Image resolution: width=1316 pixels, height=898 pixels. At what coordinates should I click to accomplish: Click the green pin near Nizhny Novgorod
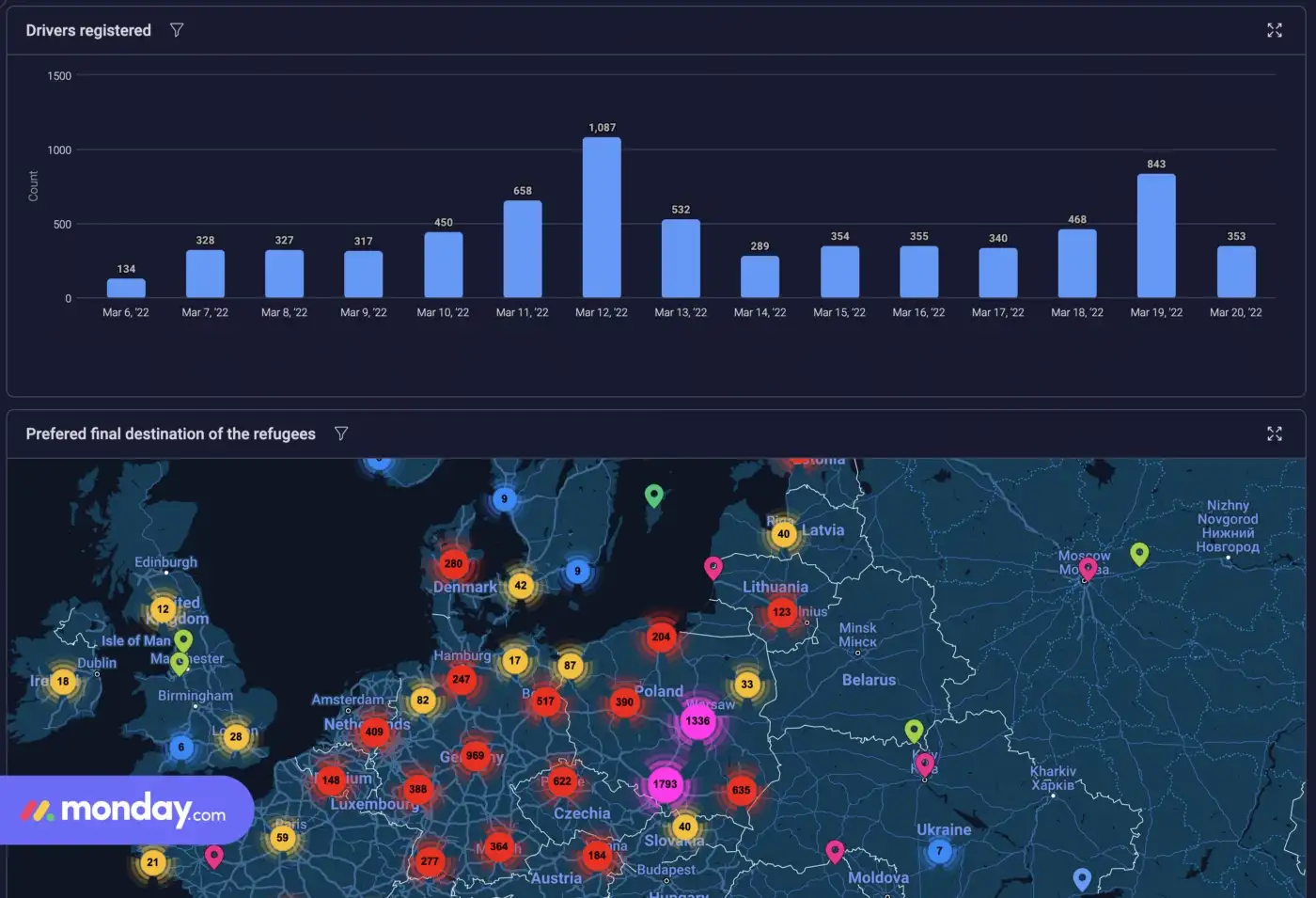tap(1138, 553)
